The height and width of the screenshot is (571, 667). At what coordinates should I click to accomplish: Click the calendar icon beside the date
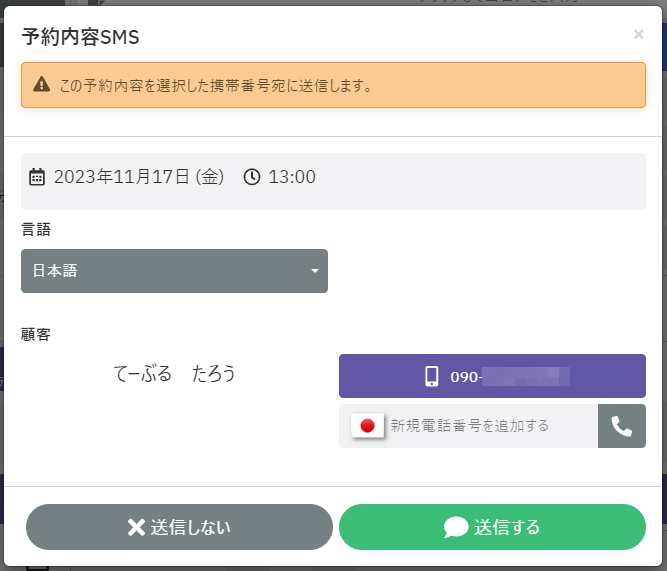pyautogui.click(x=37, y=178)
